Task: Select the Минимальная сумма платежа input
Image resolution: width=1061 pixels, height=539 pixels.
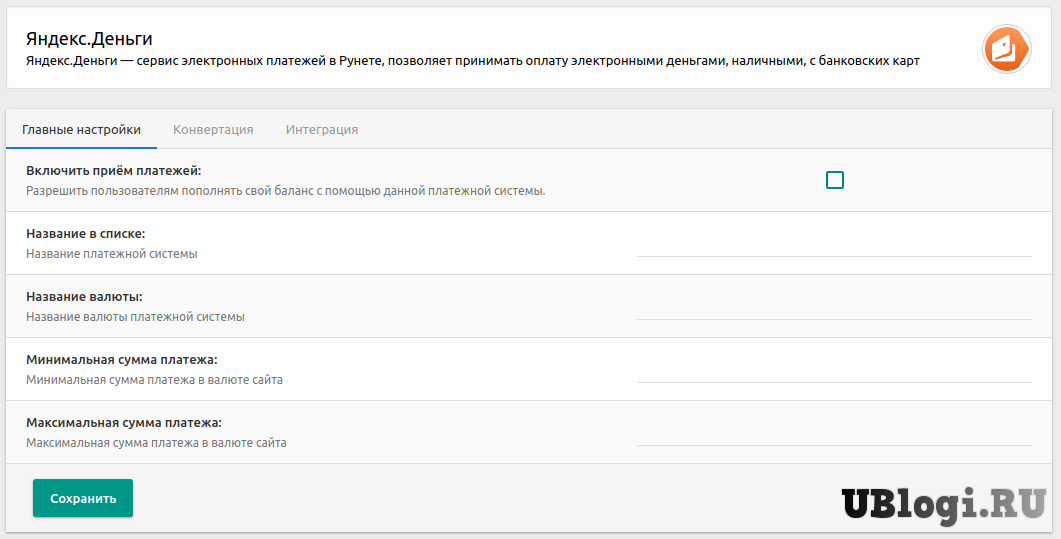Action: 834,369
